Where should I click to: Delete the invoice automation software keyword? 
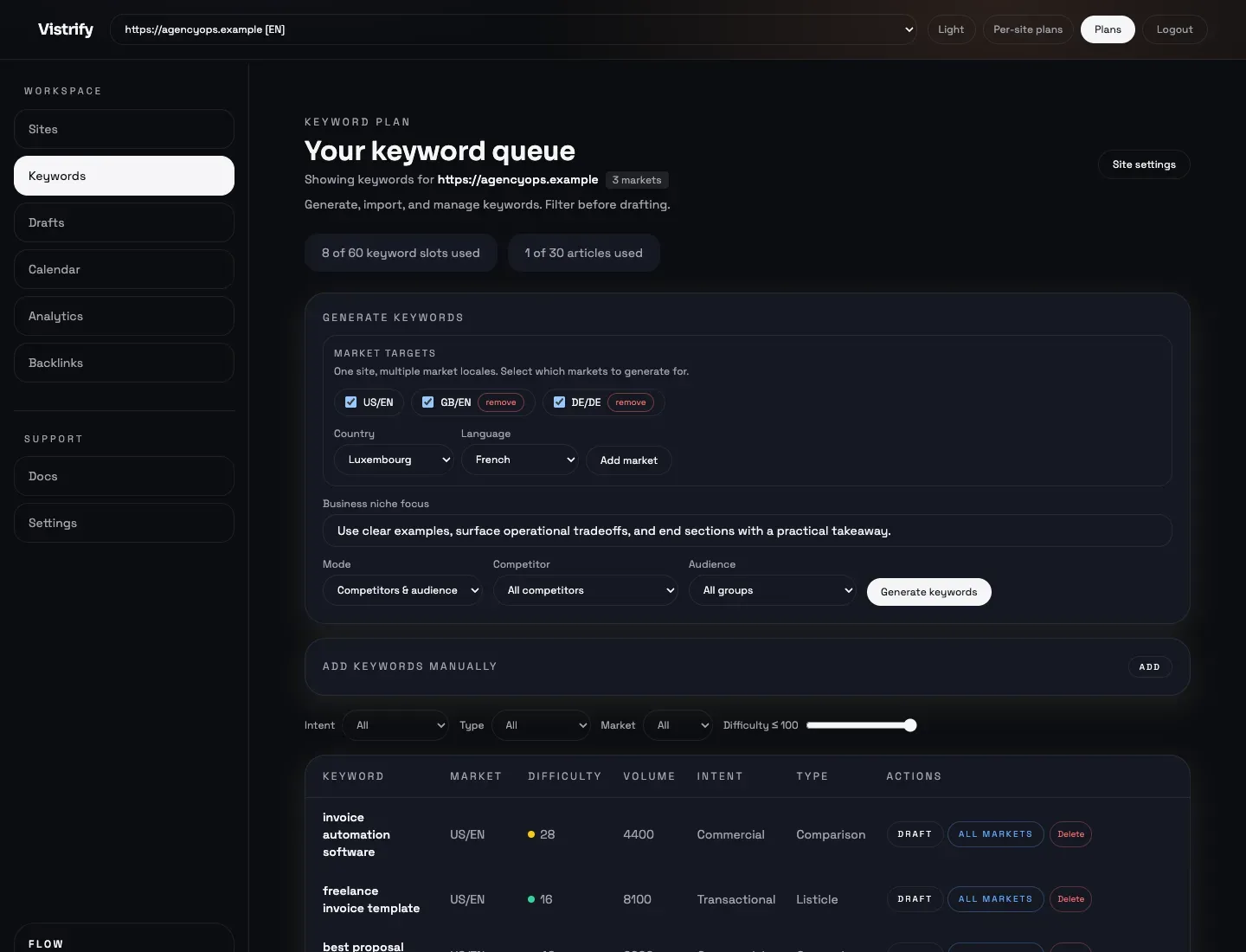coord(1070,834)
